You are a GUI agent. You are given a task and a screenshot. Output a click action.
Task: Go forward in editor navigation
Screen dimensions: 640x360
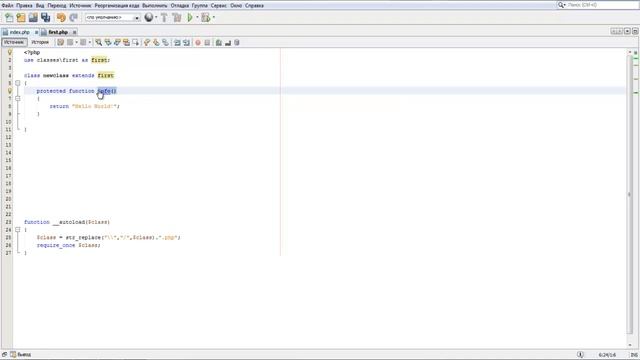click(x=83, y=42)
